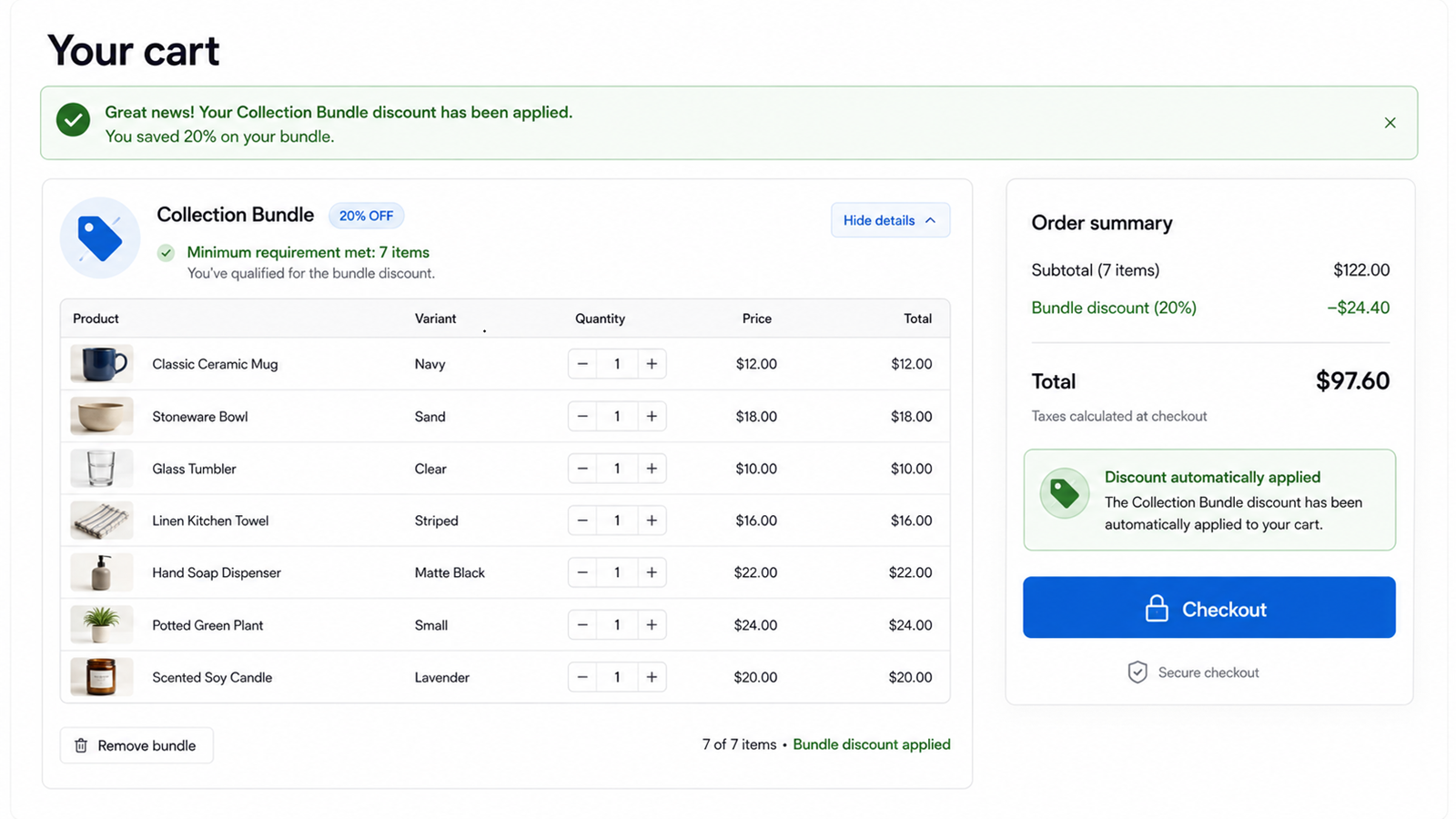Click the Navy variant text
The image size is (1456, 819).
[x=430, y=364]
